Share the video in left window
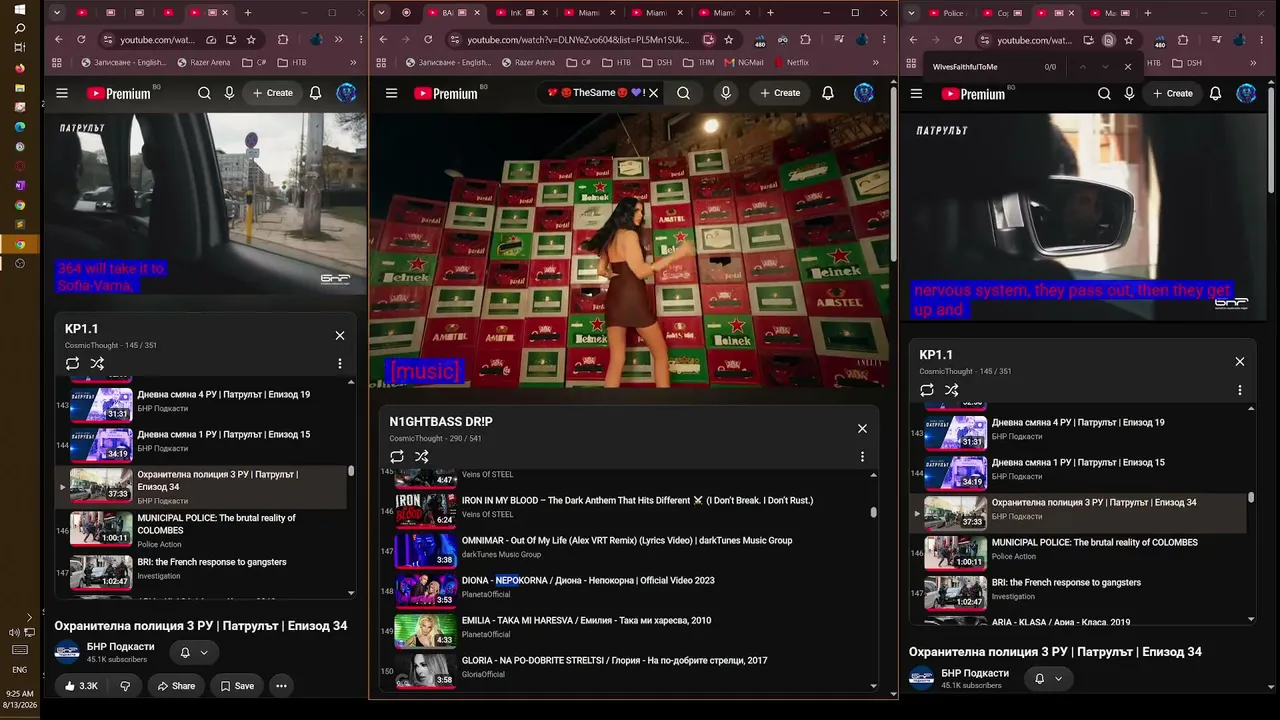 coord(176,686)
